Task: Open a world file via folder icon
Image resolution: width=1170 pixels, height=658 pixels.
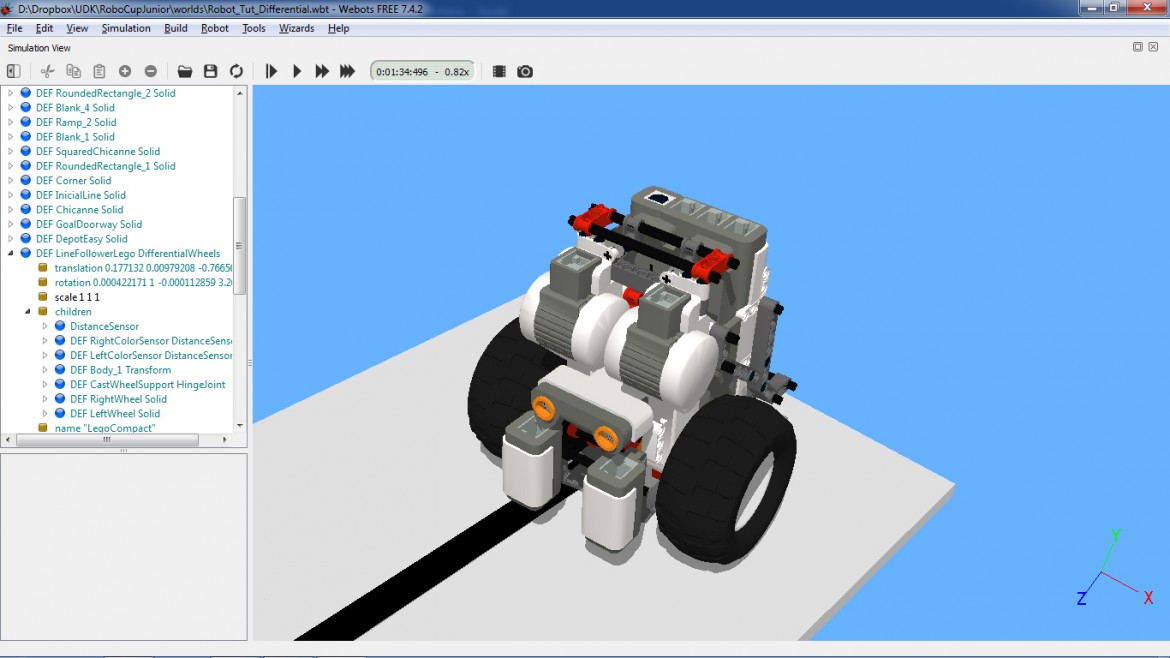Action: pyautogui.click(x=184, y=72)
